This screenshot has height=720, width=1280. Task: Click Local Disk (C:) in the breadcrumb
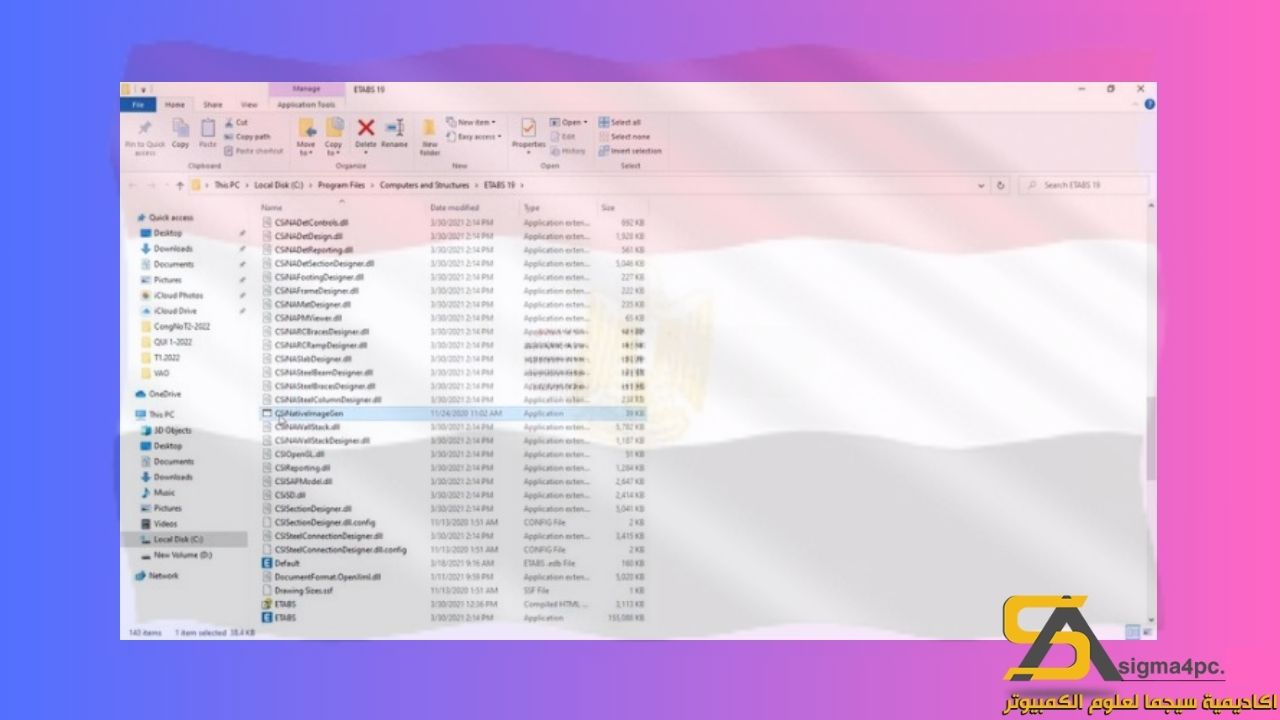pyautogui.click(x=279, y=185)
